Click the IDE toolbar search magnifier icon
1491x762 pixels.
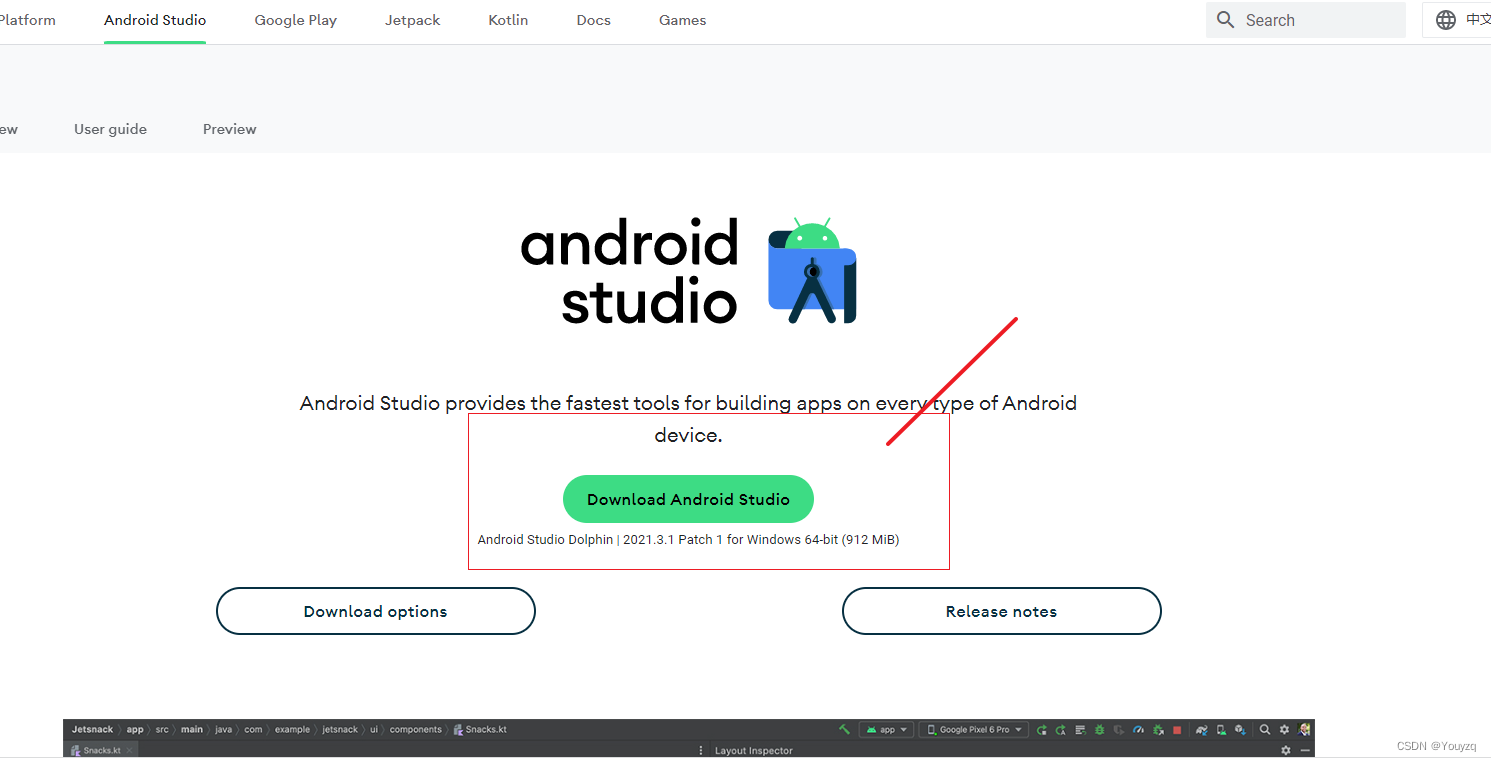(1265, 730)
